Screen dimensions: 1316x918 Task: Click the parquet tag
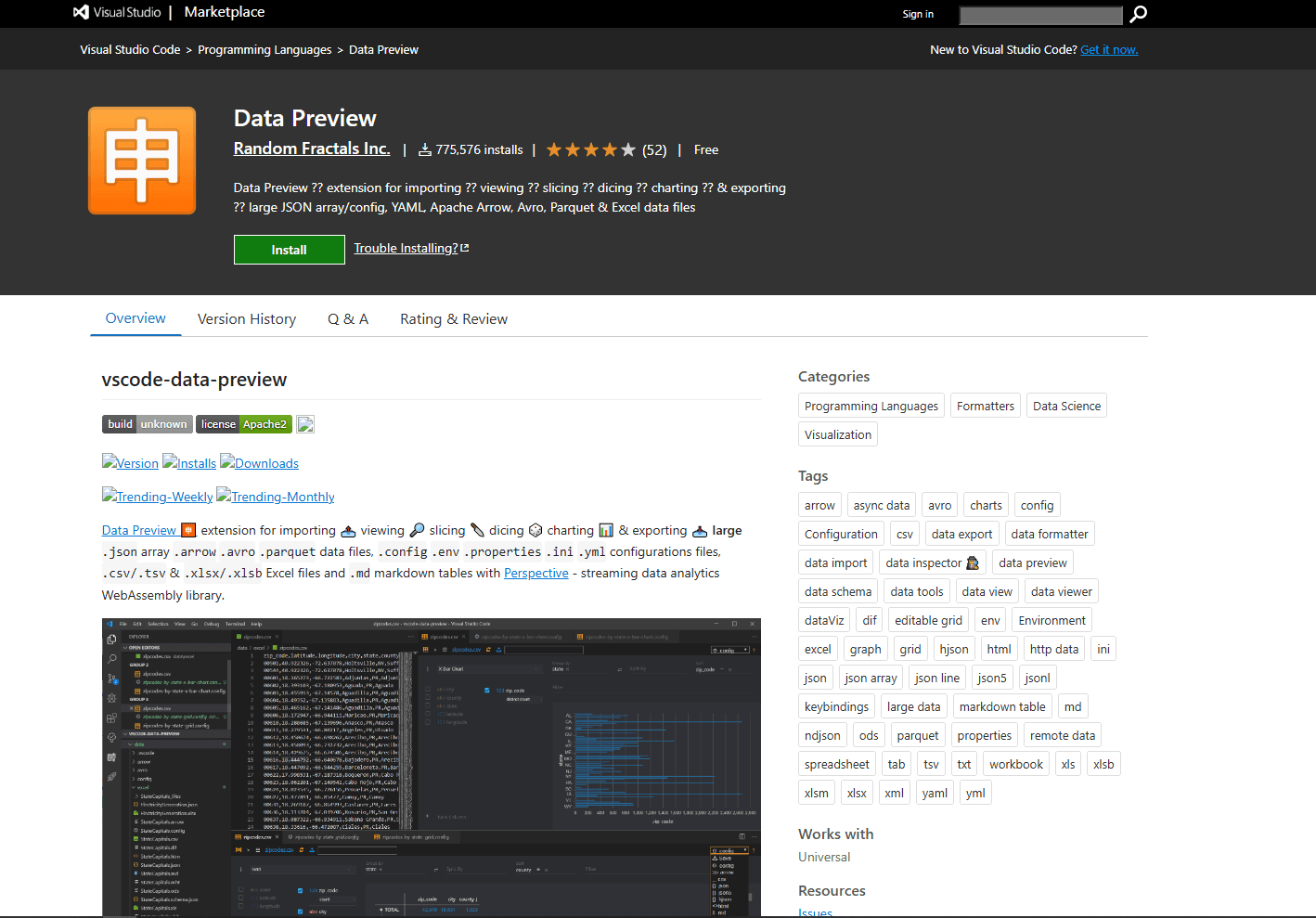918,735
